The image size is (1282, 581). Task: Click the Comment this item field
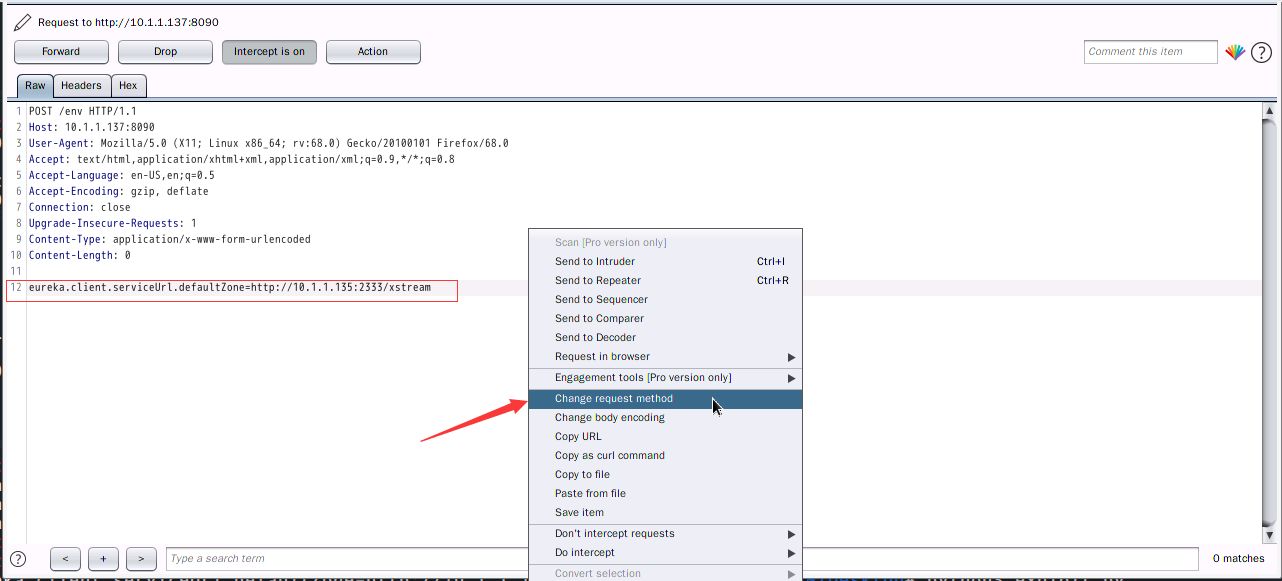(x=1150, y=52)
